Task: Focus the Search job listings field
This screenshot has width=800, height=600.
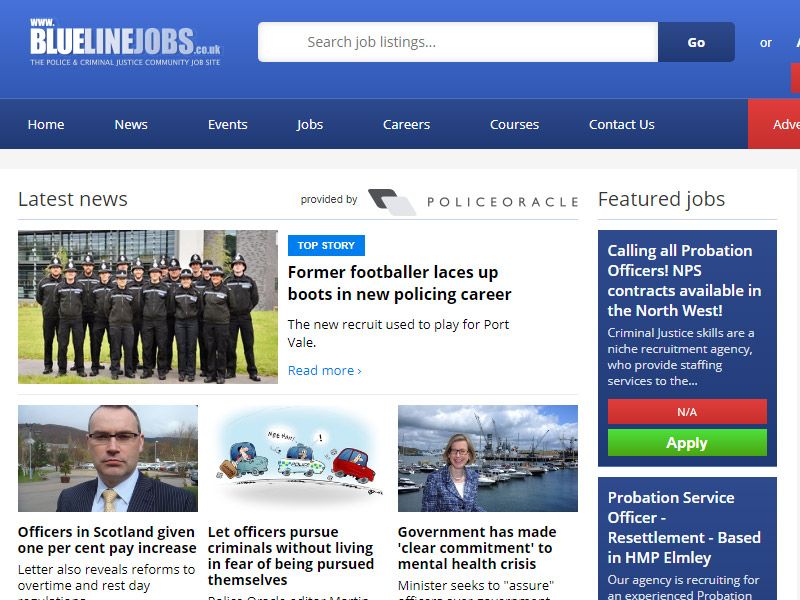Action: (458, 42)
